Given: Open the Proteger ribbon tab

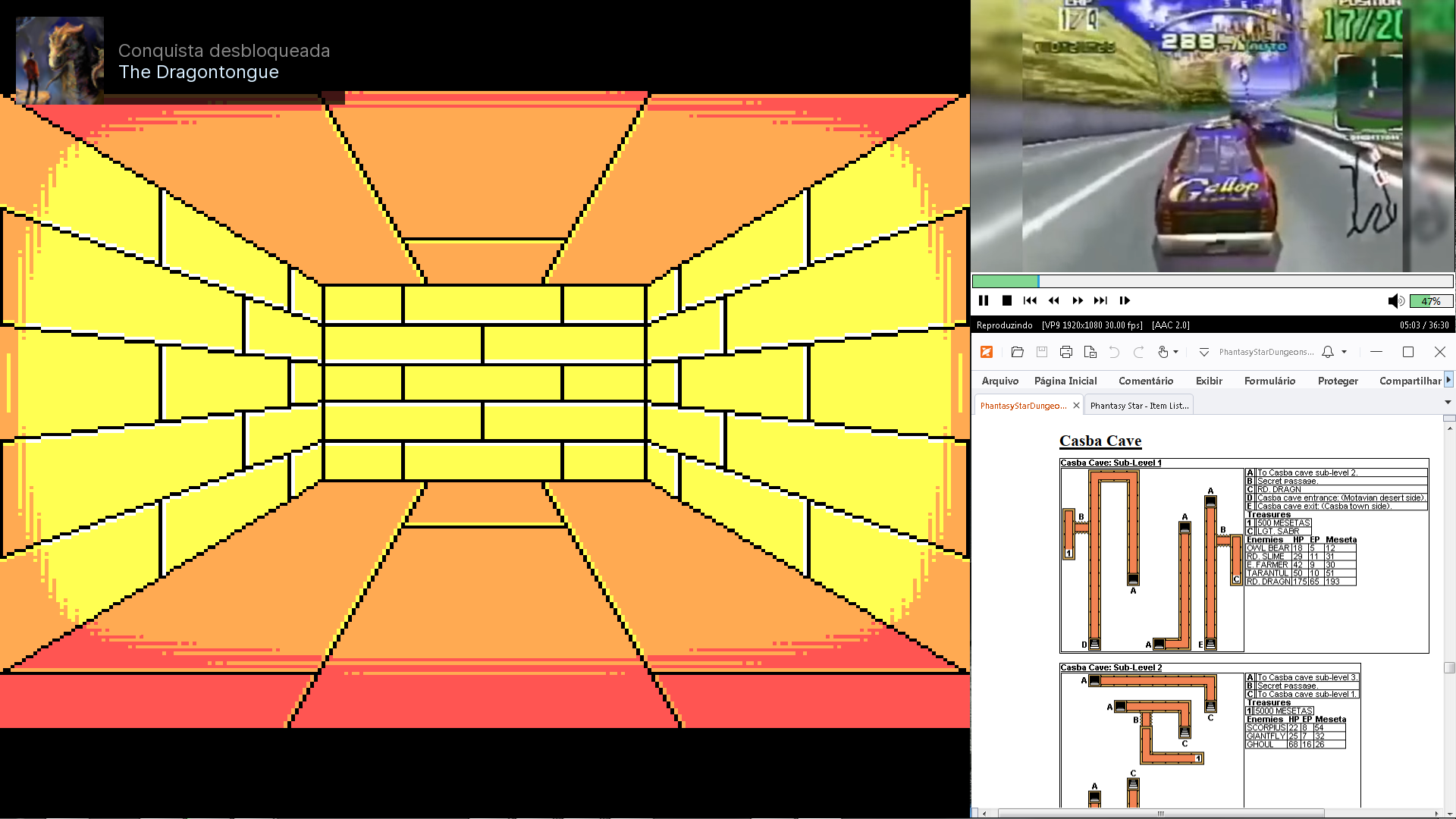Looking at the screenshot, I should (1337, 381).
